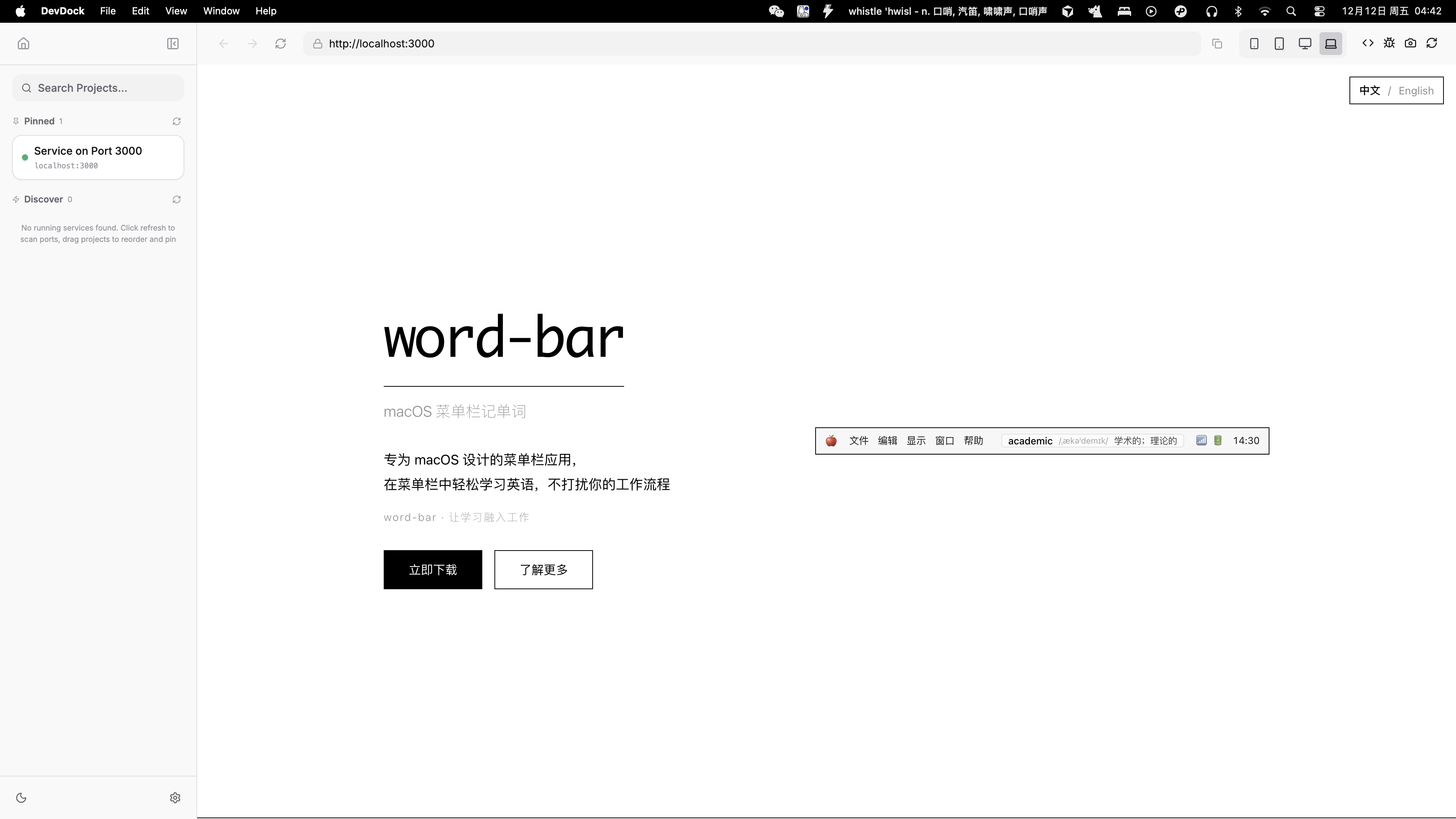Screen dimensions: 1456x819
Task: Toggle dark mode moon icon
Action: click(x=22, y=797)
